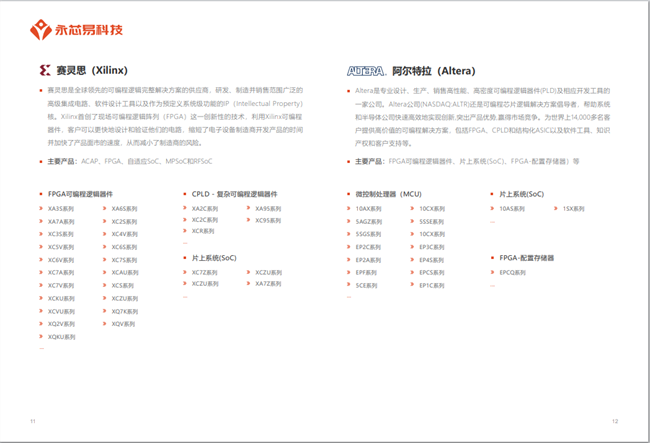The width and height of the screenshot is (650, 443).
Task: Select the CPLD - 复杂可编程逻辑器件 heading
Action: coord(234,194)
